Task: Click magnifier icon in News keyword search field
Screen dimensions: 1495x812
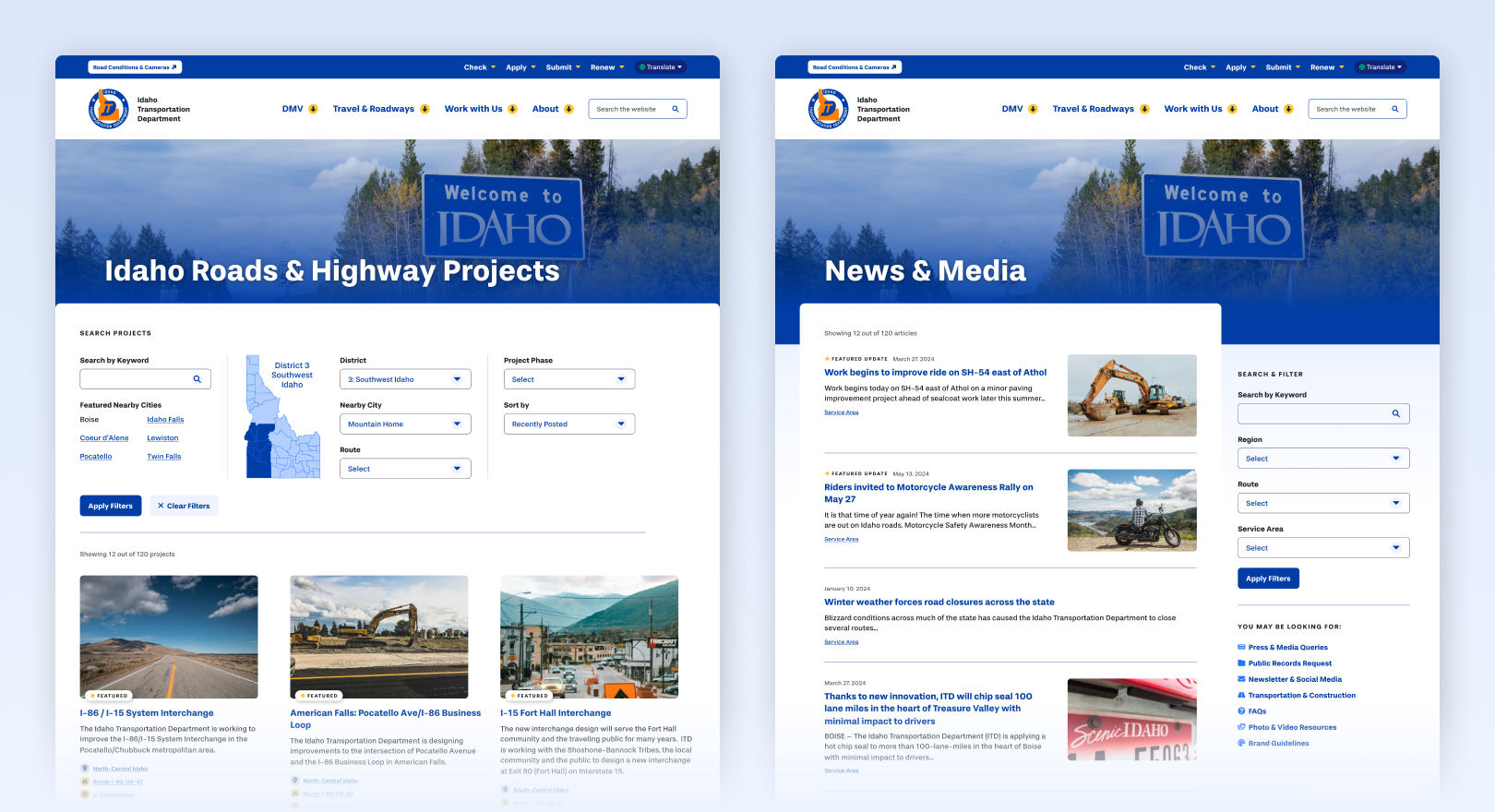Action: pyautogui.click(x=1395, y=413)
